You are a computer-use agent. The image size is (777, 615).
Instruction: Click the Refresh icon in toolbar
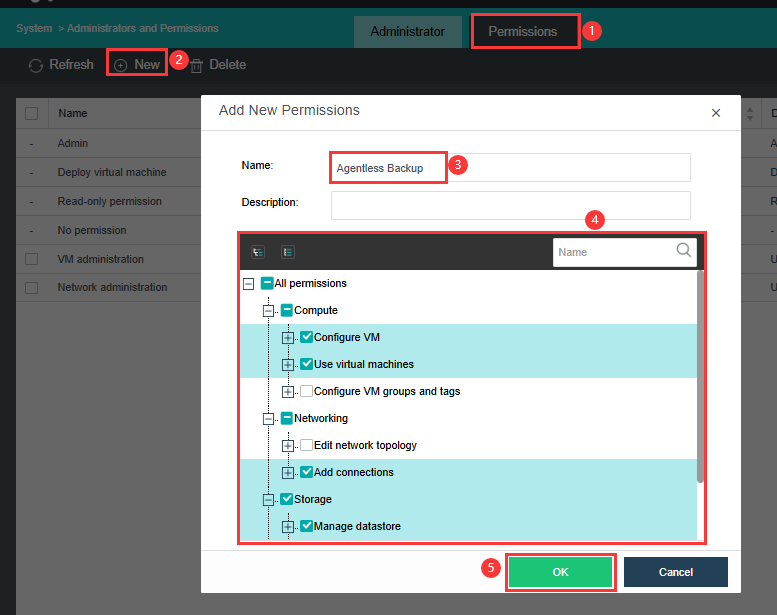coord(35,65)
